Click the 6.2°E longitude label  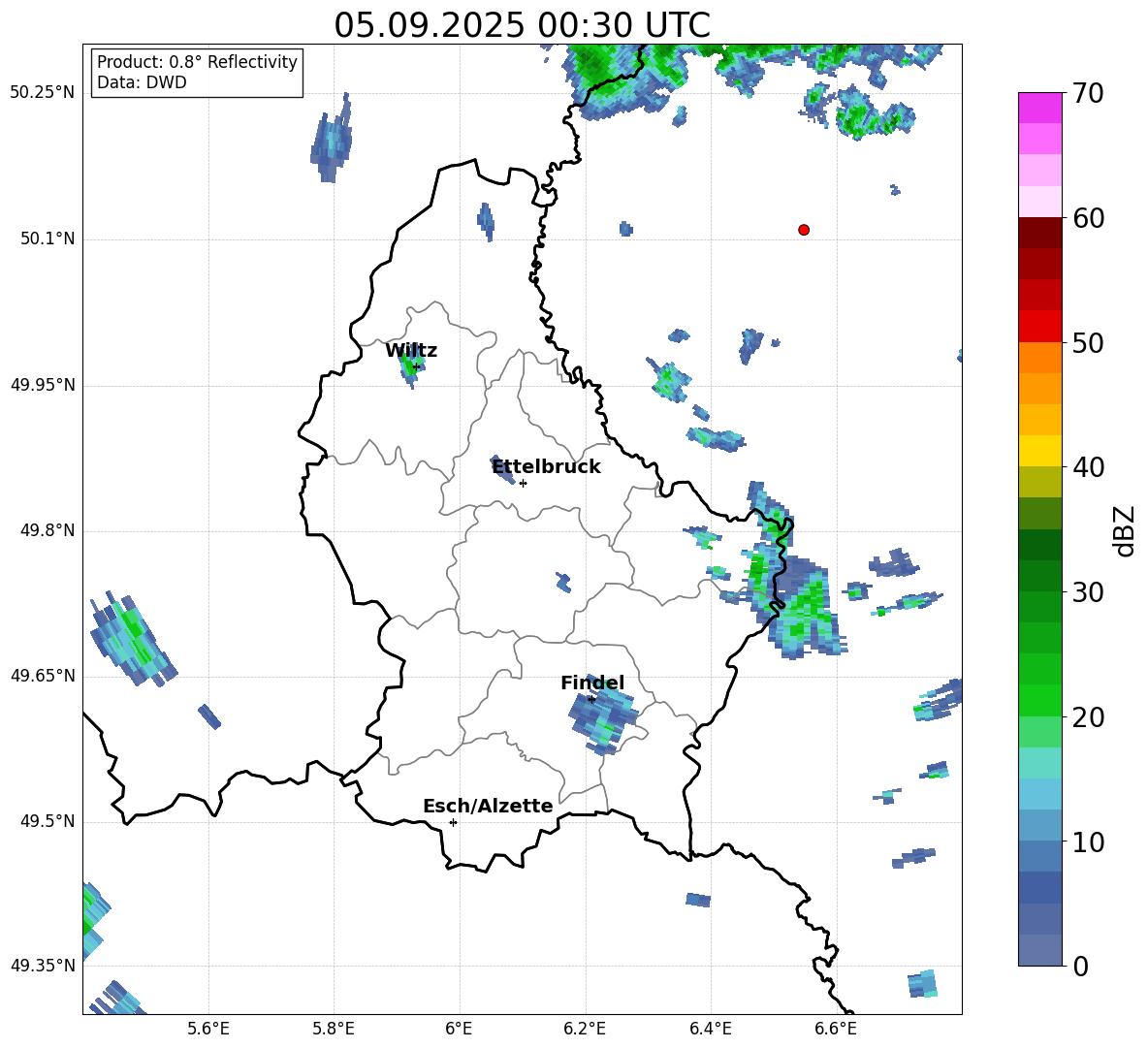pyautogui.click(x=585, y=1029)
